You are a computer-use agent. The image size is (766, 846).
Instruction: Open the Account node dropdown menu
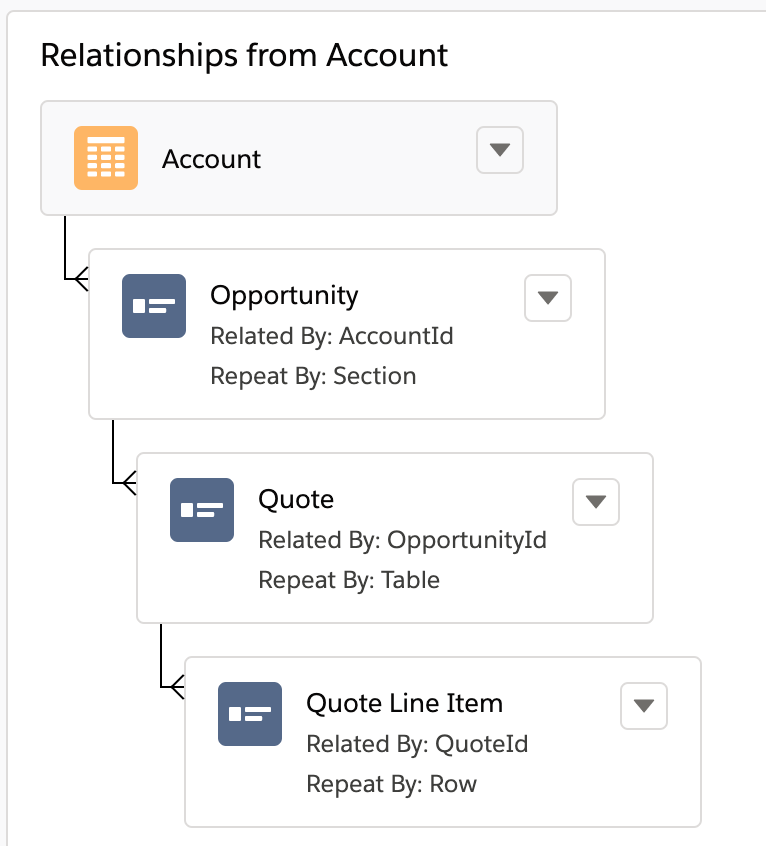(x=500, y=150)
